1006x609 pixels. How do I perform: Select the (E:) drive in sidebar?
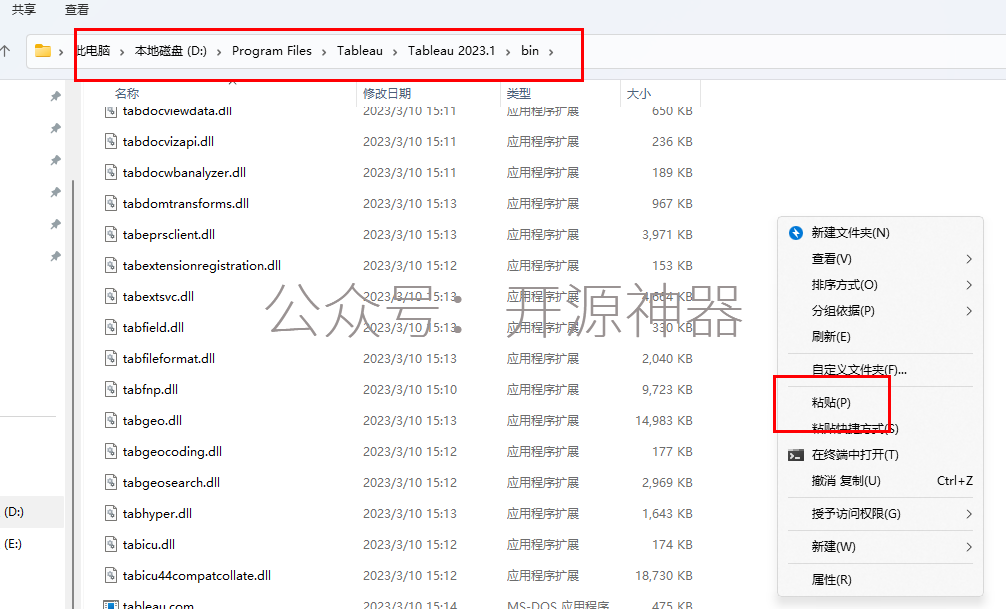pos(13,544)
